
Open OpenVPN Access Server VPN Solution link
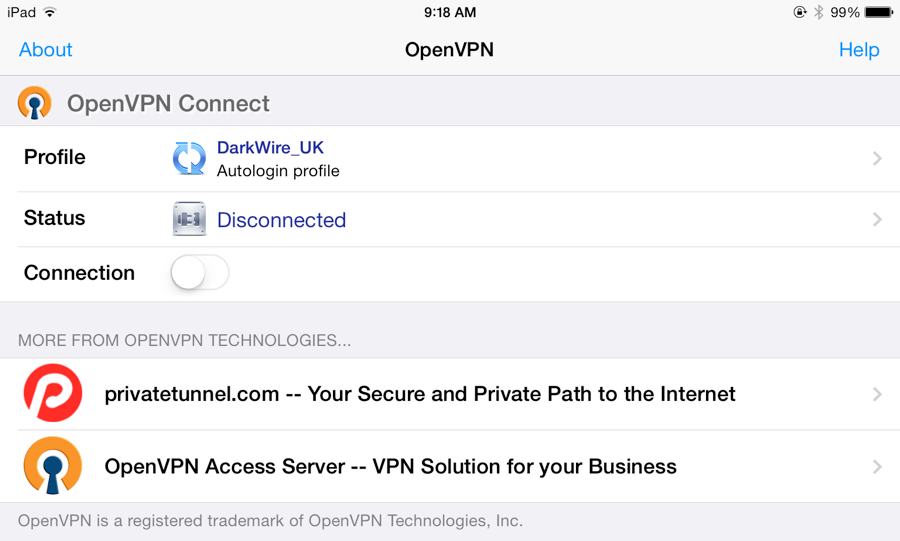(390, 466)
